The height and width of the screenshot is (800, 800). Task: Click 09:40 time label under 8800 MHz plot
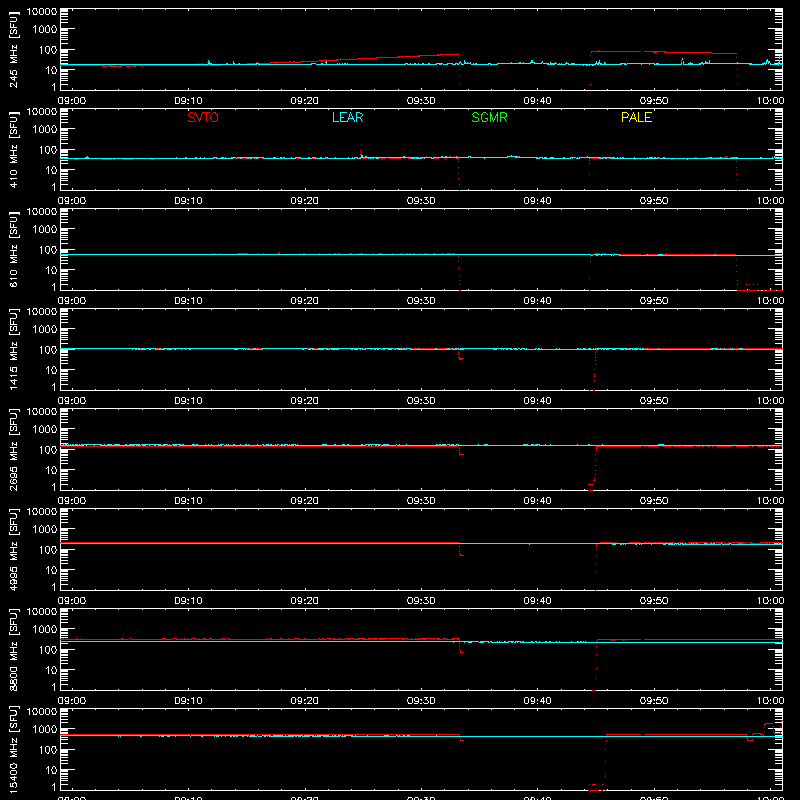[x=537, y=701]
